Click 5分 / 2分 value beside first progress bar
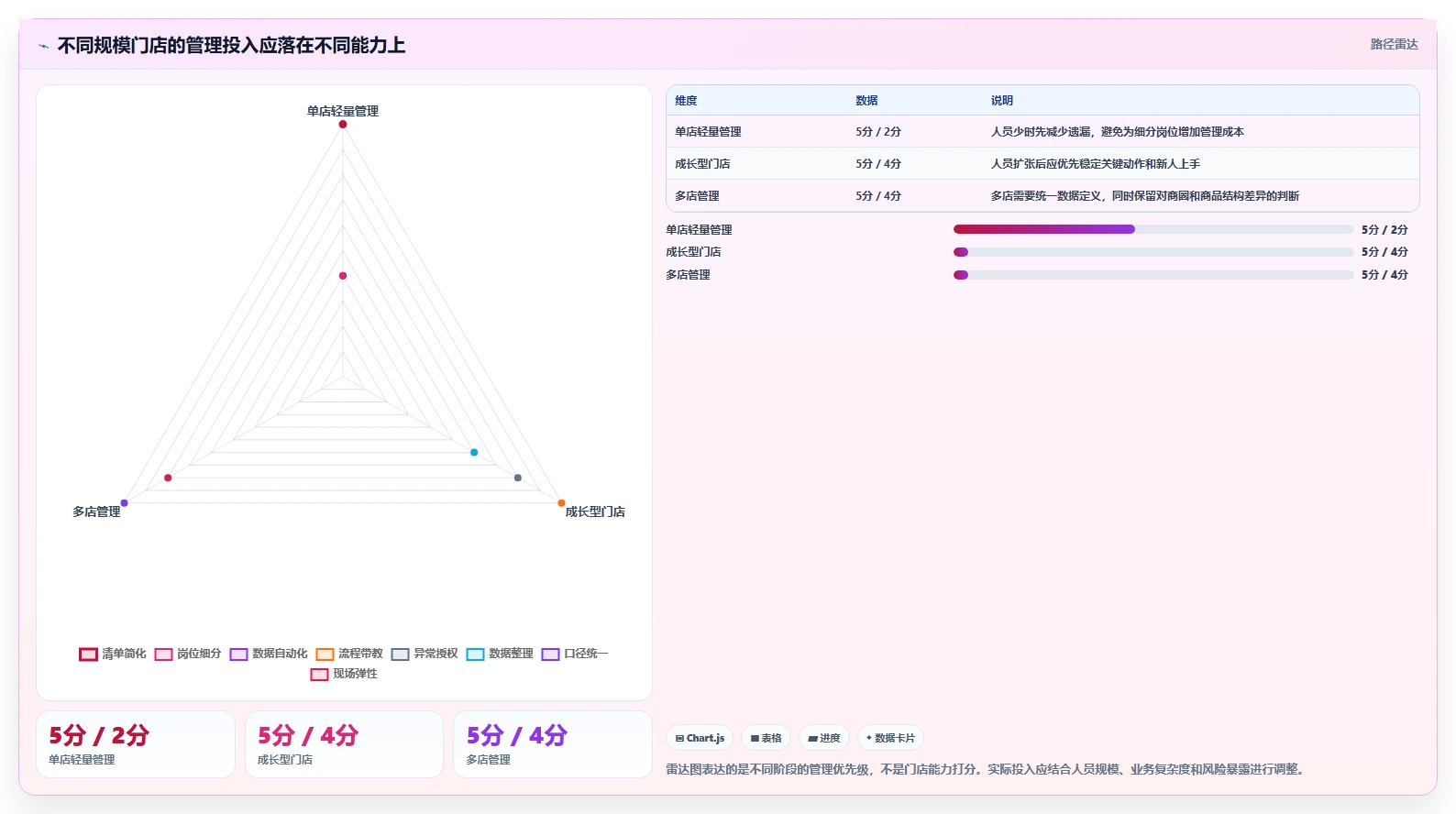This screenshot has width=1456, height=814. 1384,230
